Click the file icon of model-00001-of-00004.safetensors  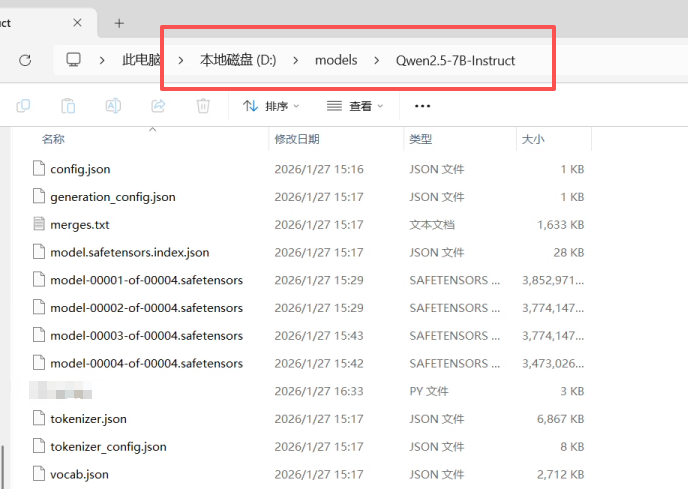39,280
